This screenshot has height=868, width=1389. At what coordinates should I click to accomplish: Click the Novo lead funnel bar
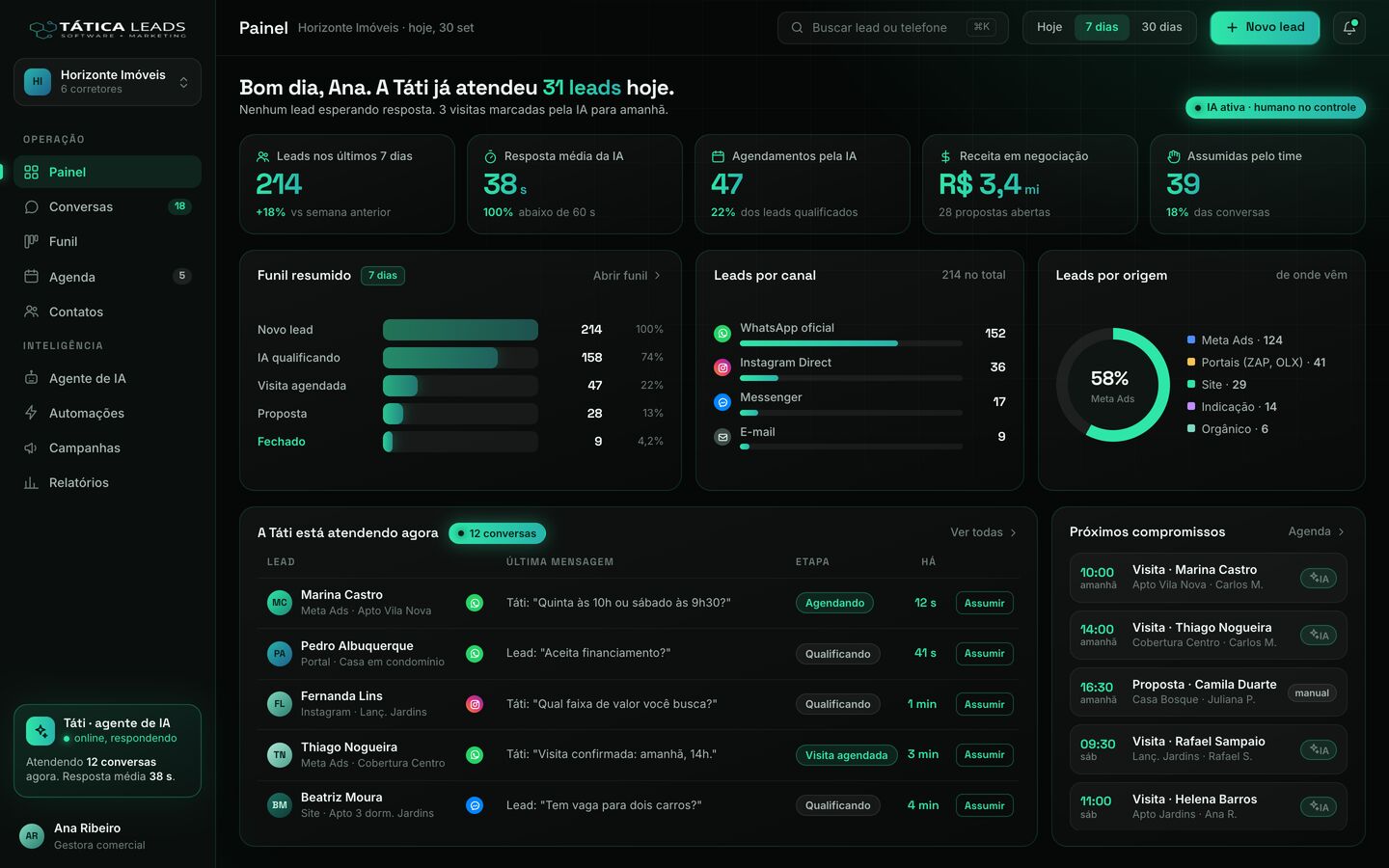pos(460,330)
